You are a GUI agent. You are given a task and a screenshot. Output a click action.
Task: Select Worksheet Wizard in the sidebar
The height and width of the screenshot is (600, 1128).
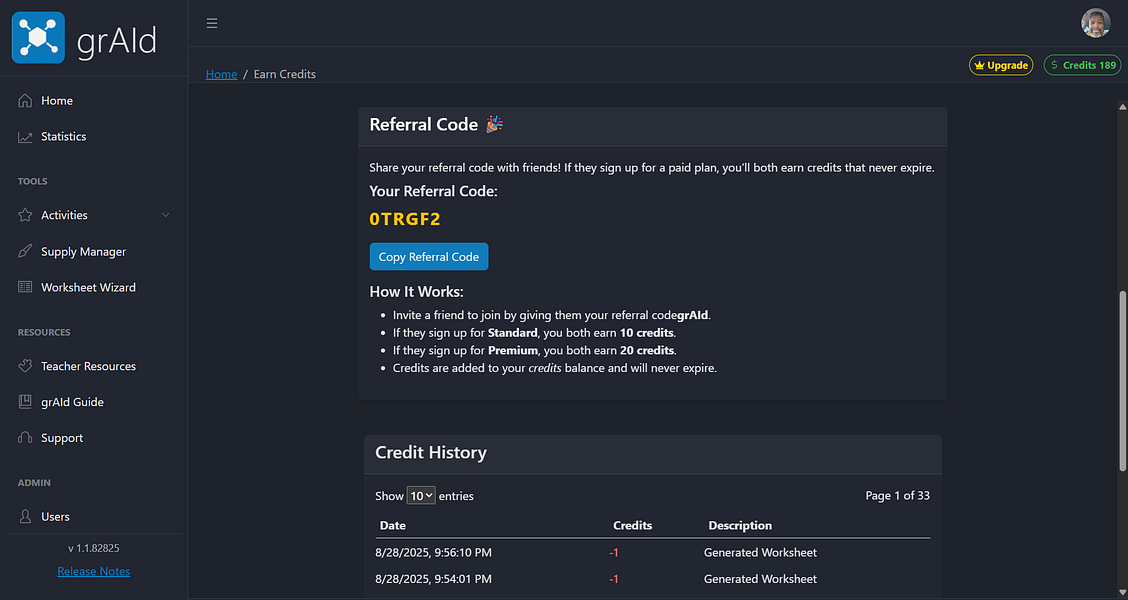pyautogui.click(x=88, y=288)
